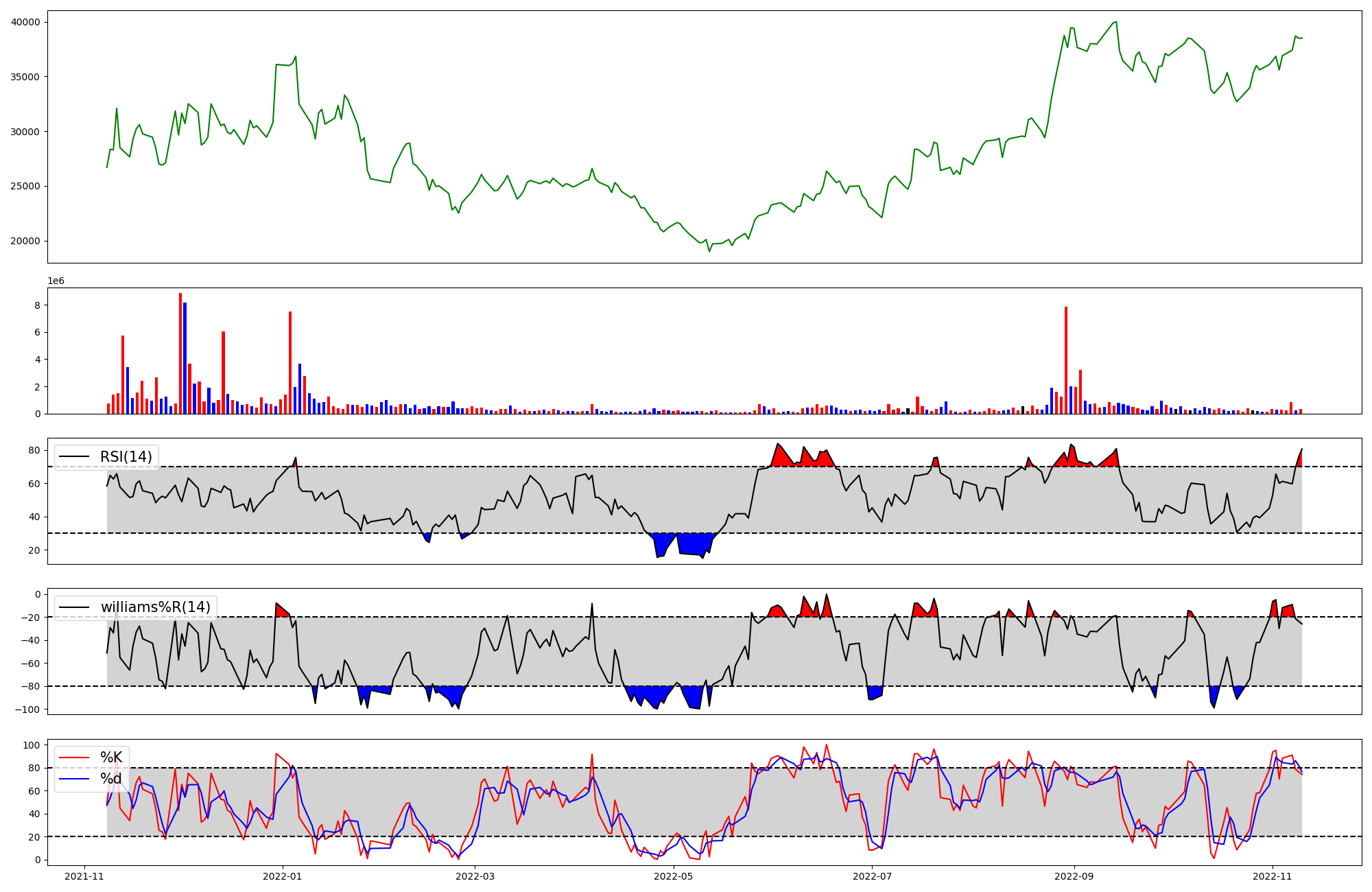Click the 2021-11 x-axis date label
This screenshot has width=1372, height=892.
click(x=84, y=876)
